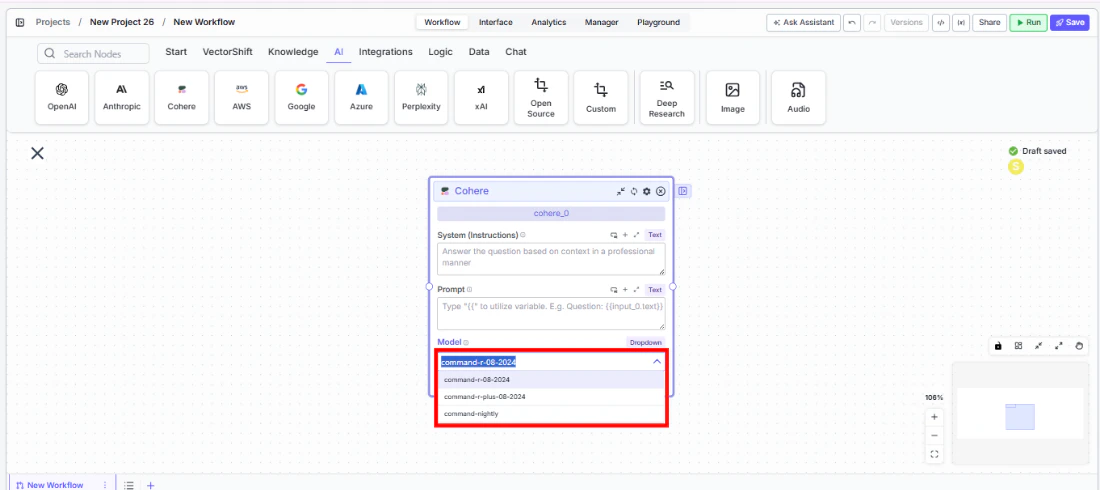Add the AWS node

tap(242, 98)
